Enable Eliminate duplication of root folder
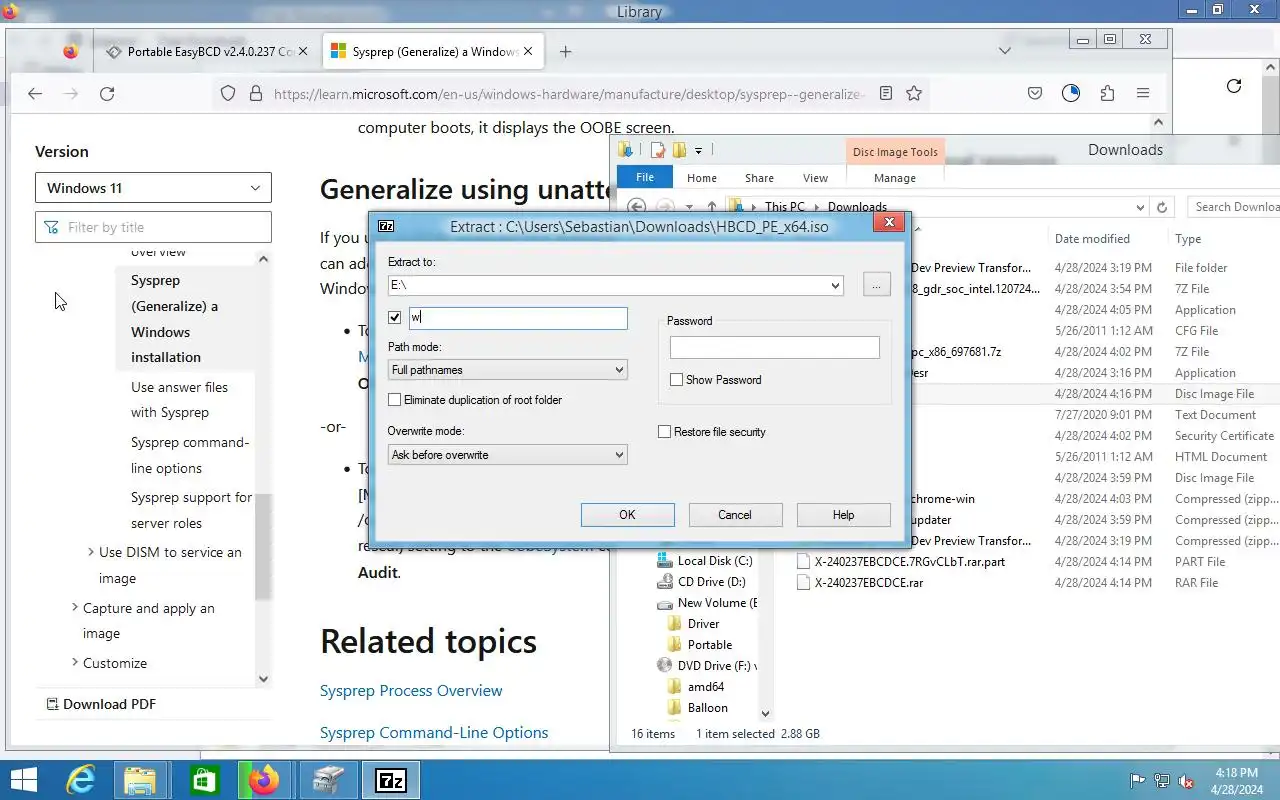This screenshot has width=1280, height=800. pos(395,400)
